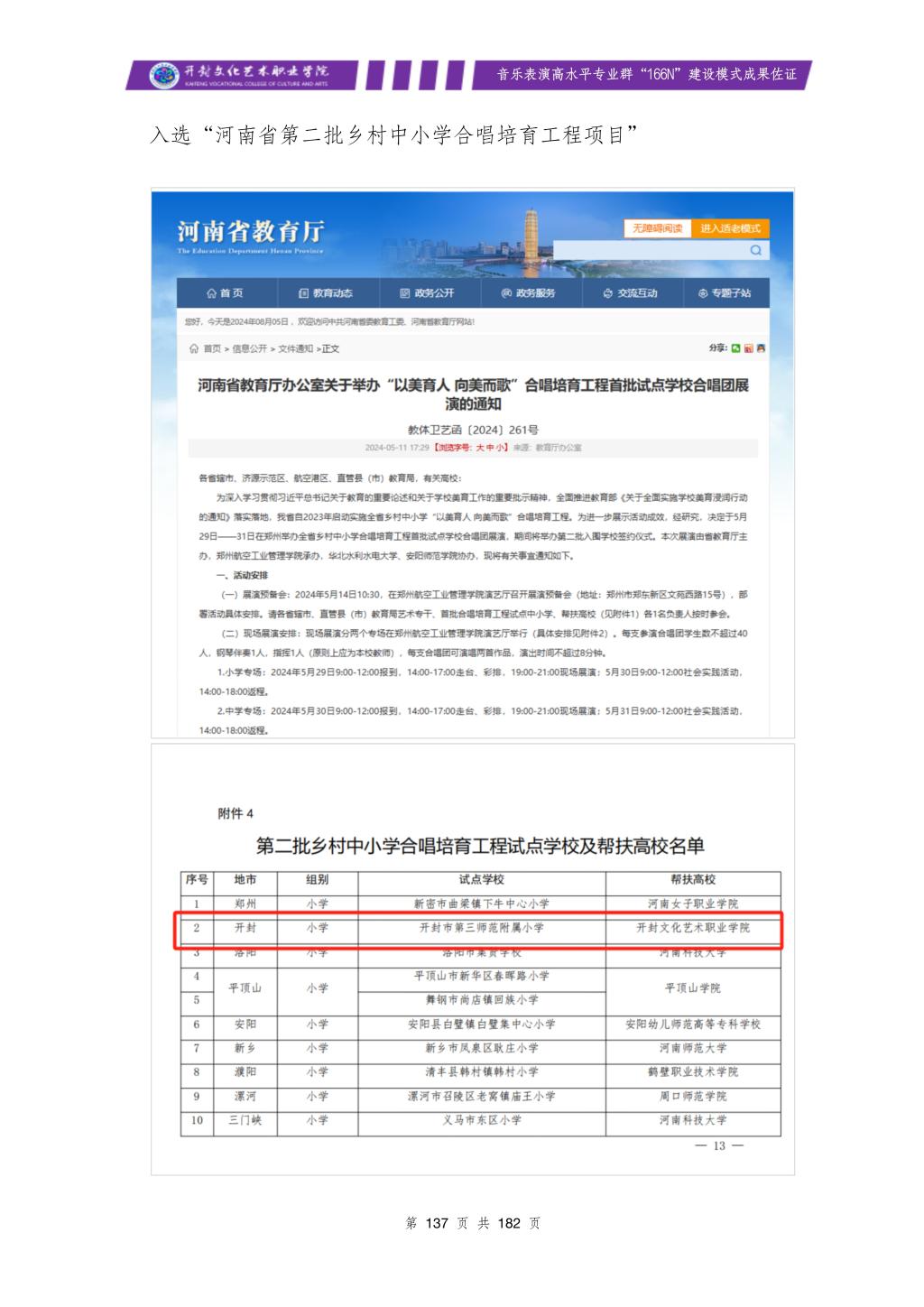Open the 教育动态 navigation tab
The image size is (924, 1307).
pos(327,293)
